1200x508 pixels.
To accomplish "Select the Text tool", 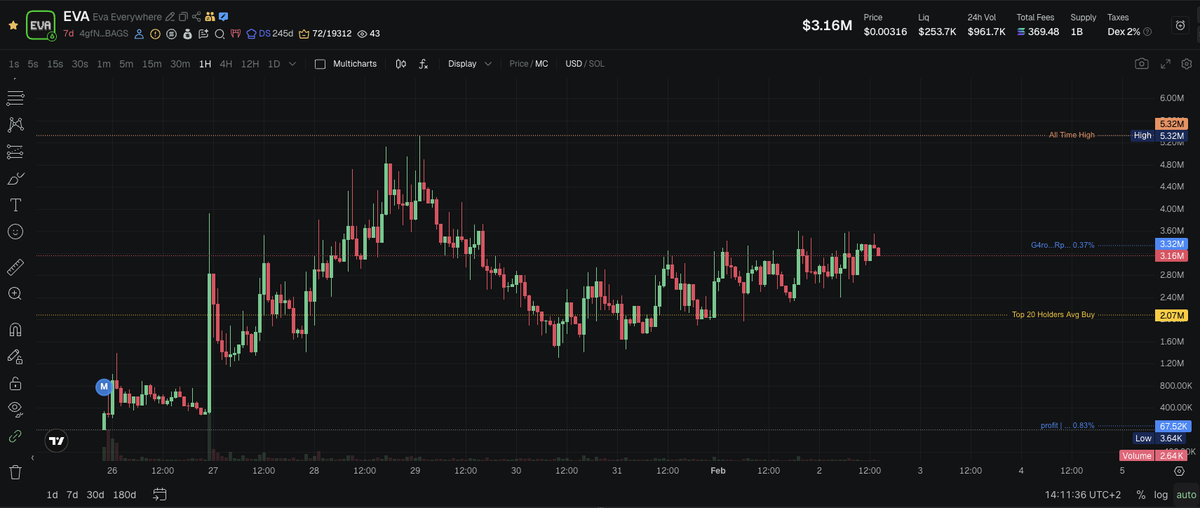I will 15,205.
